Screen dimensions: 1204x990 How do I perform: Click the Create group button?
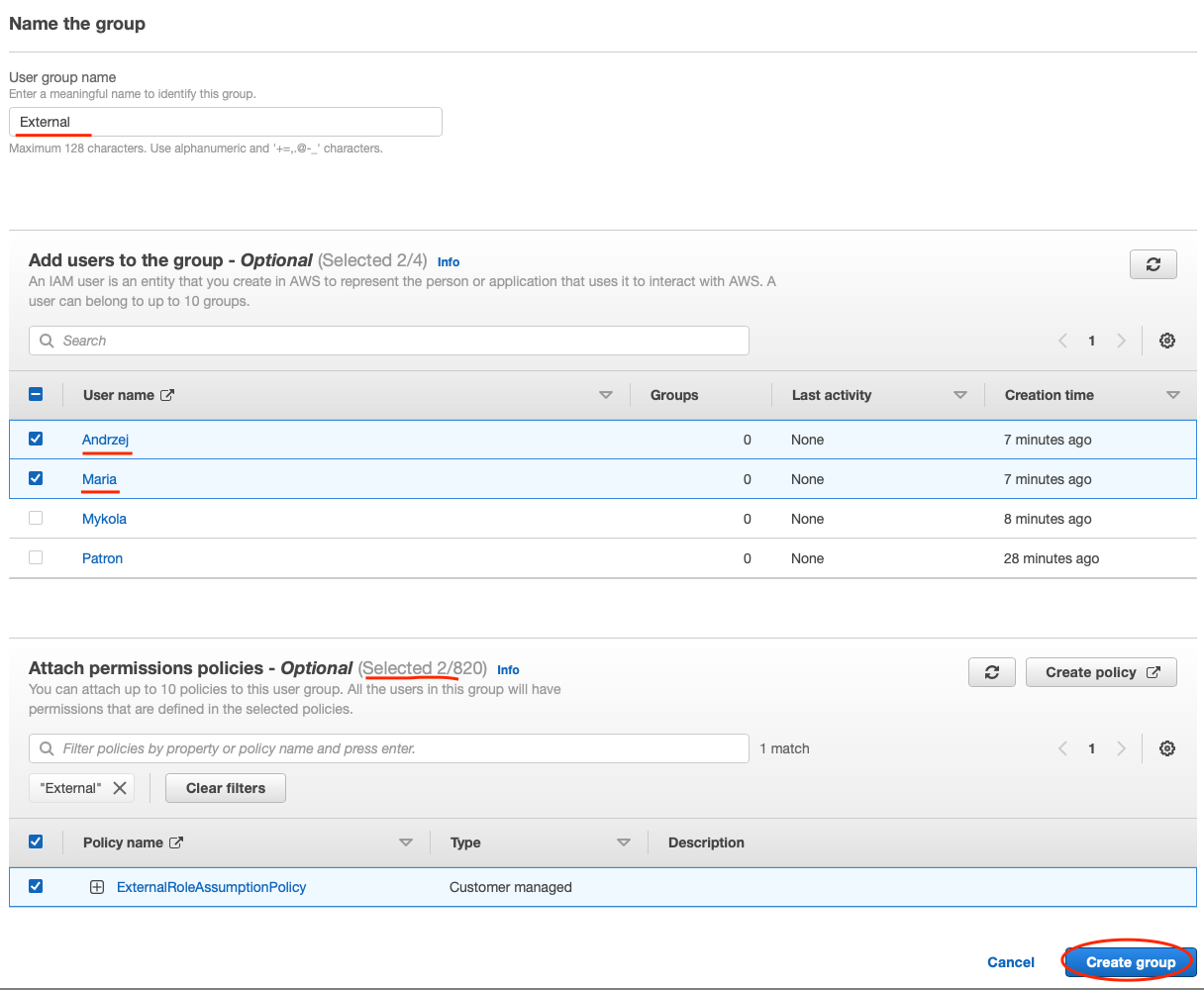[1130, 962]
